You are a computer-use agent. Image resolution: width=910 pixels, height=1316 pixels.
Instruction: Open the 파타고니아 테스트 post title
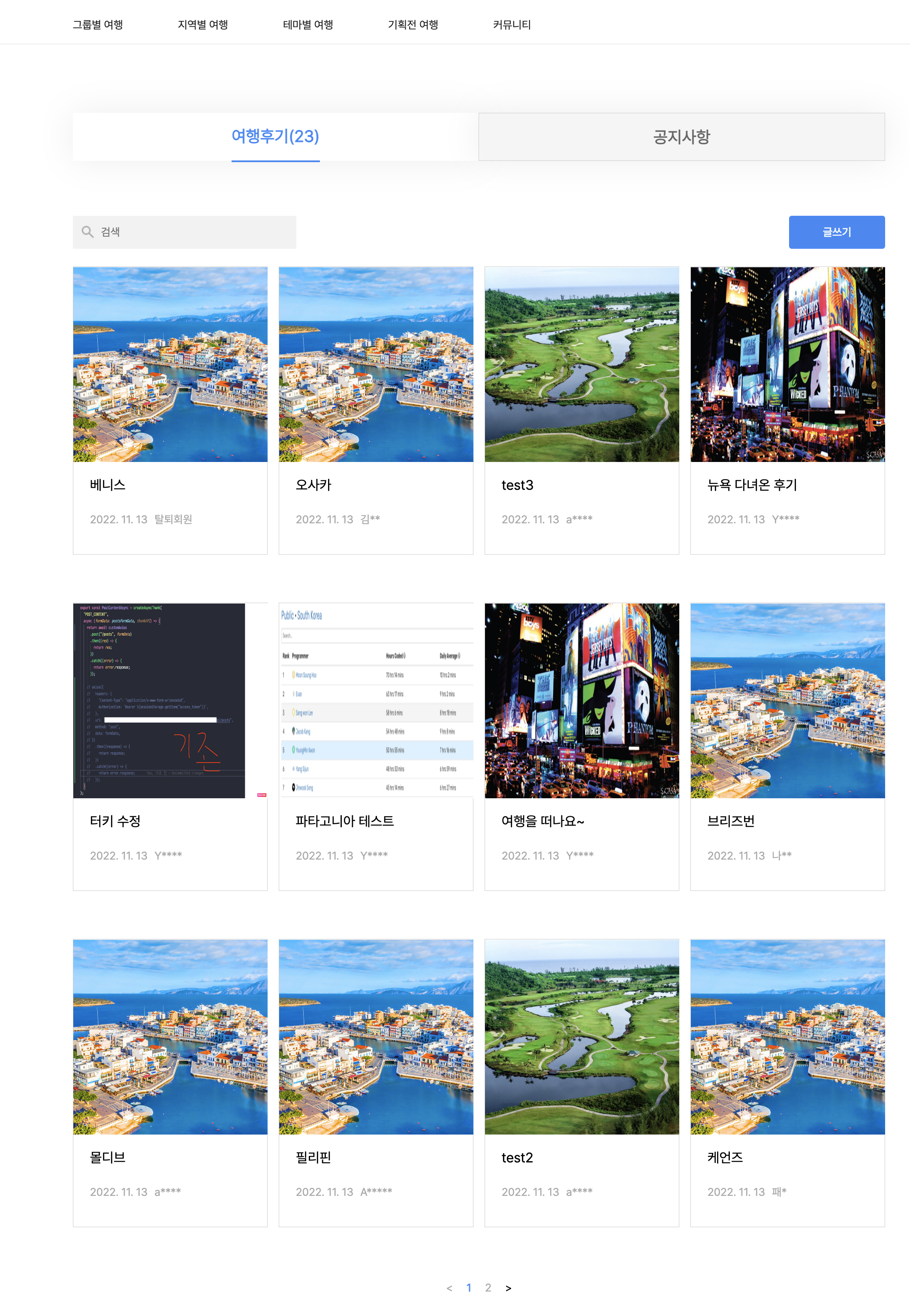(x=344, y=821)
